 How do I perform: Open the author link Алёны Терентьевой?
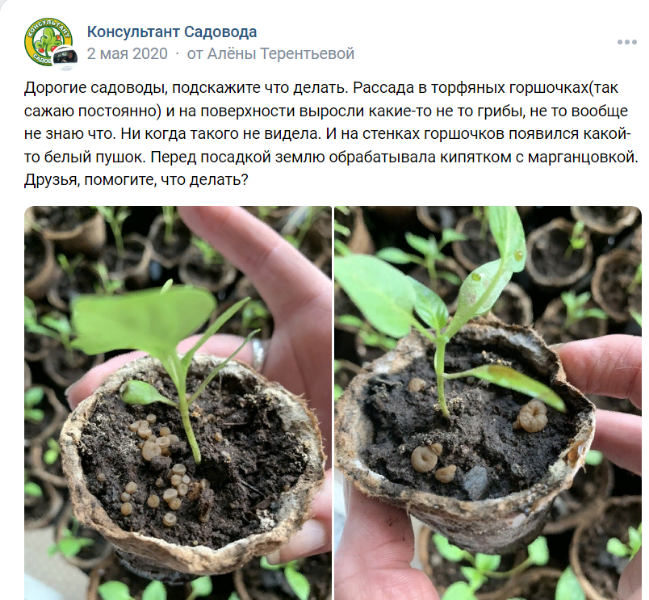tap(281, 54)
